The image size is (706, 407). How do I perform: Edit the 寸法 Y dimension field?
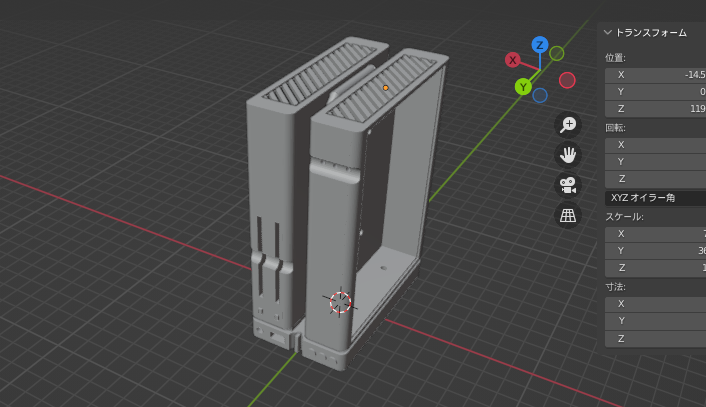656,321
